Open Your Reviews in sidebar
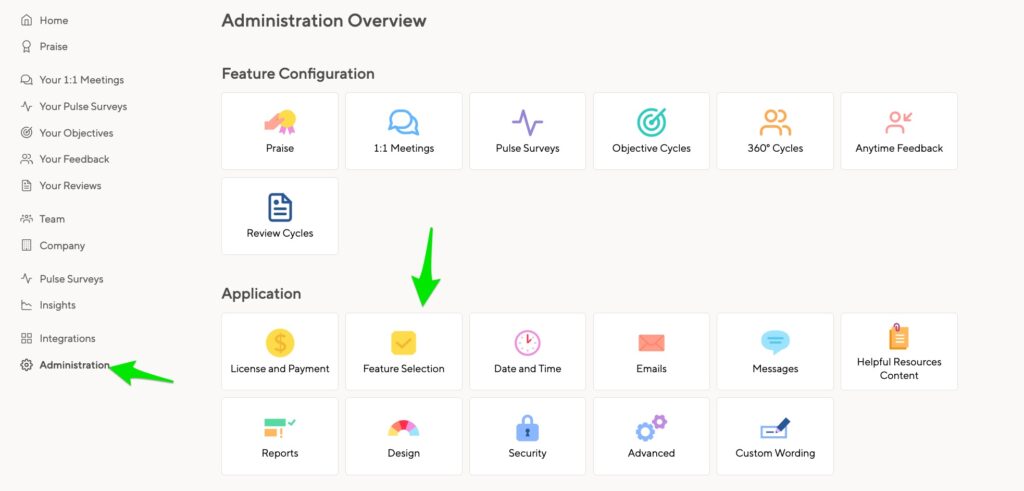The image size is (1024, 491). pos(70,185)
